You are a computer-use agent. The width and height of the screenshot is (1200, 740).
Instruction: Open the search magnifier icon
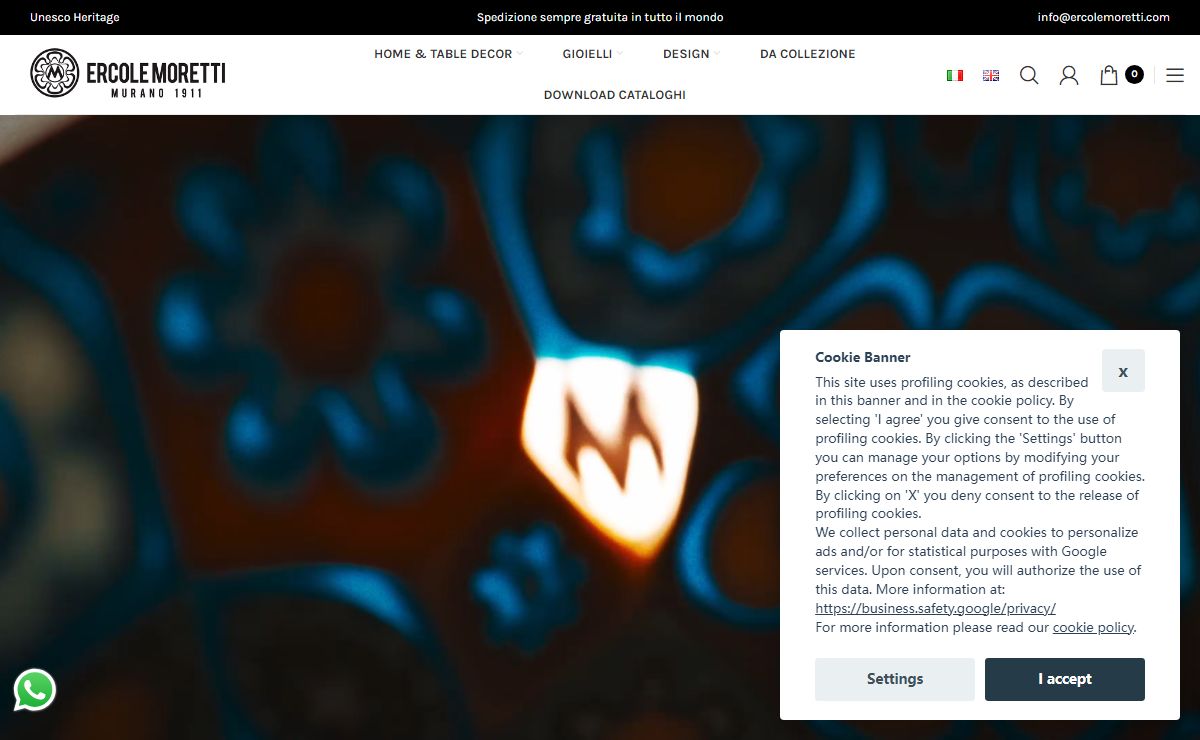pyautogui.click(x=1029, y=75)
